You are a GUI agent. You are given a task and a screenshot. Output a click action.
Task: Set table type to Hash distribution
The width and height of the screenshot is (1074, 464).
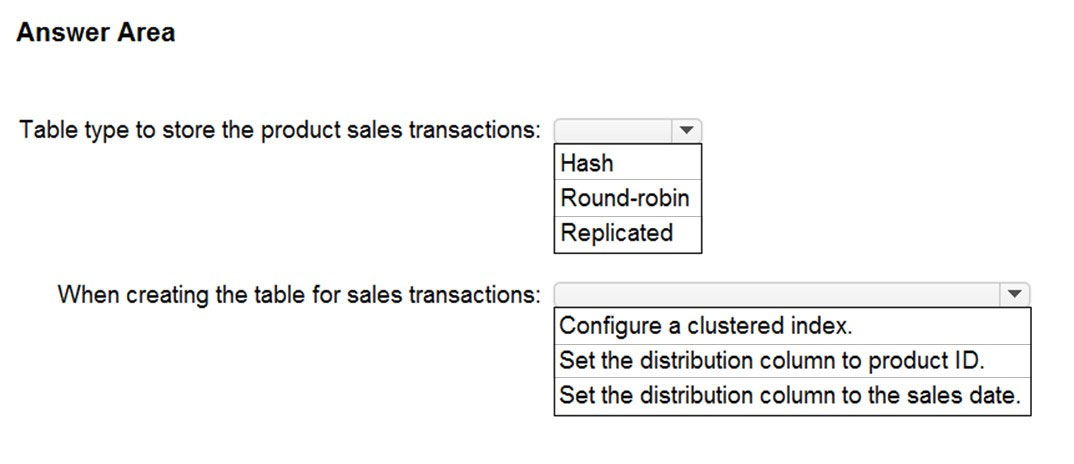click(x=587, y=163)
